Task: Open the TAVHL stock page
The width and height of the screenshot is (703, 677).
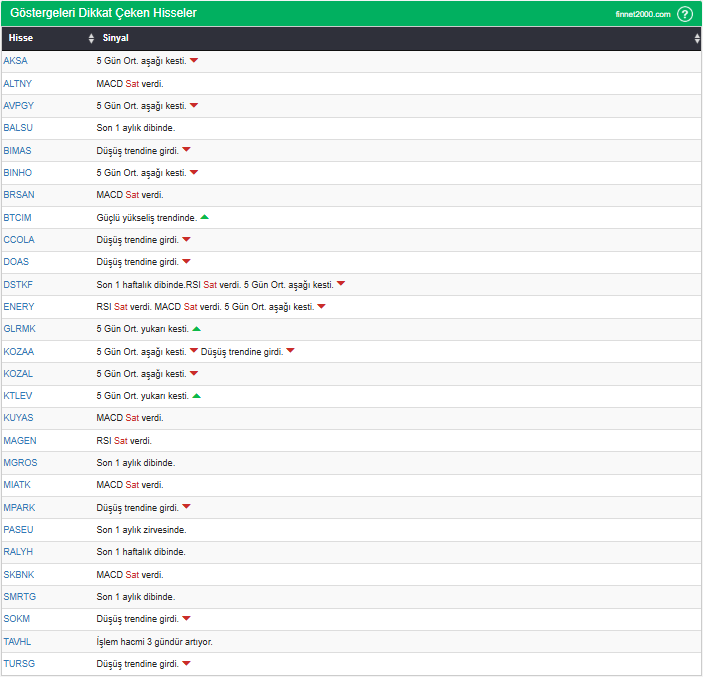Action: coord(18,641)
